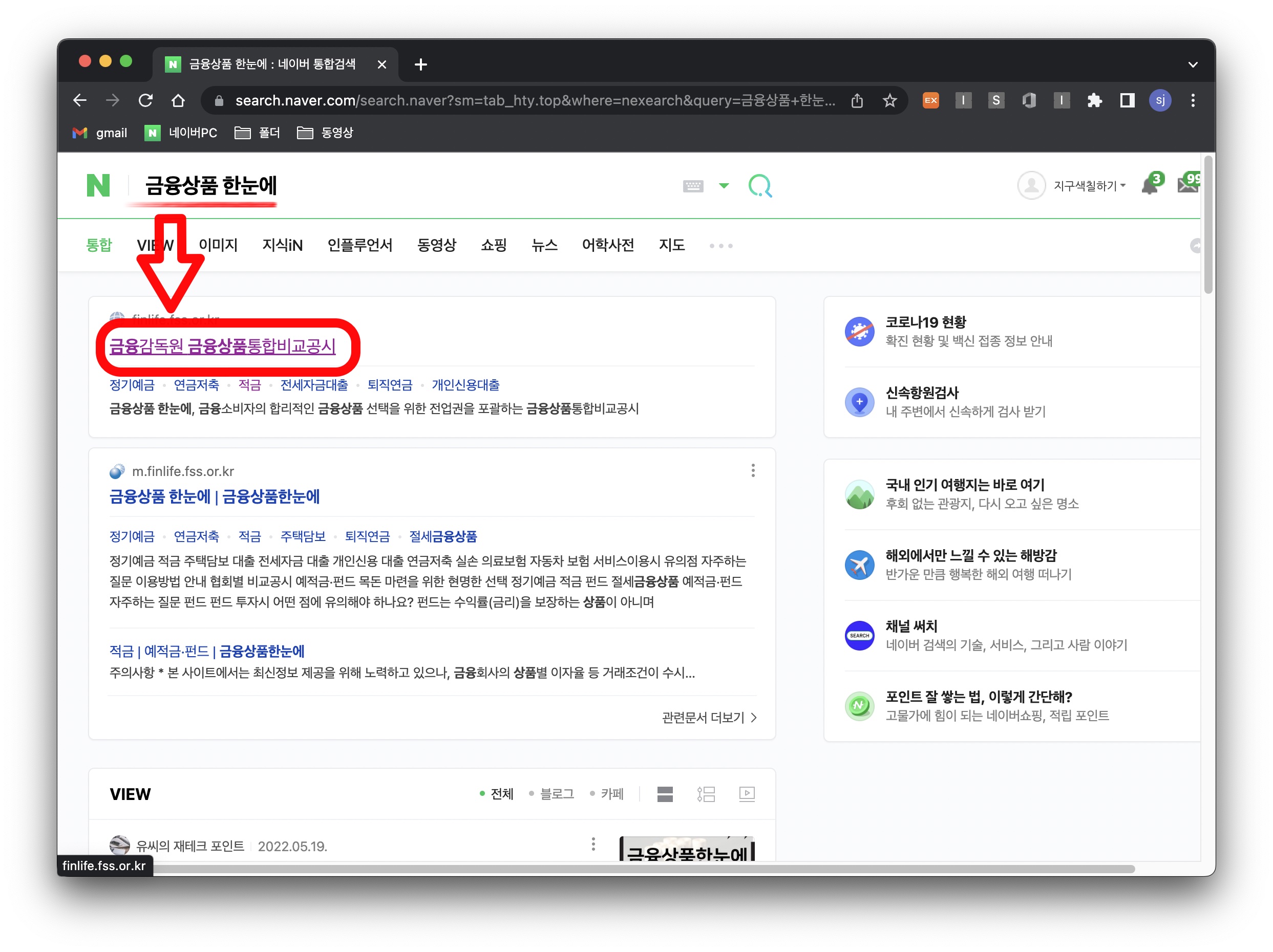Viewport: 1273px width, 952px height.
Task: Expand 관련문서 더보기
Action: point(709,717)
